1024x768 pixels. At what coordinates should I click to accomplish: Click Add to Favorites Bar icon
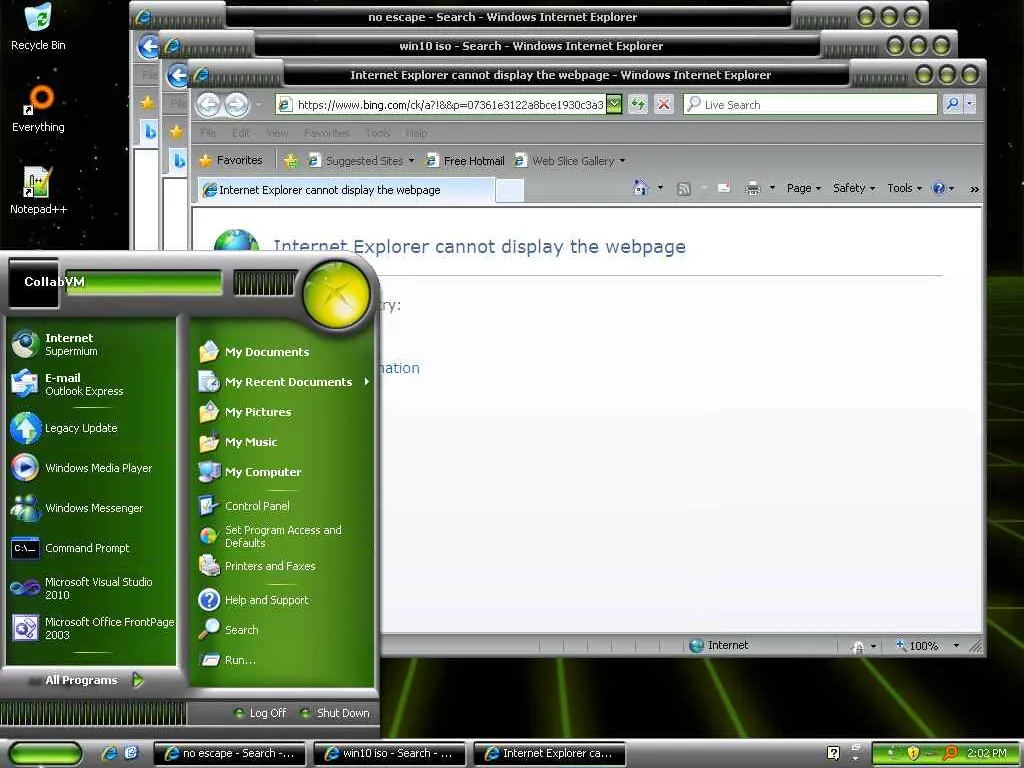point(291,161)
